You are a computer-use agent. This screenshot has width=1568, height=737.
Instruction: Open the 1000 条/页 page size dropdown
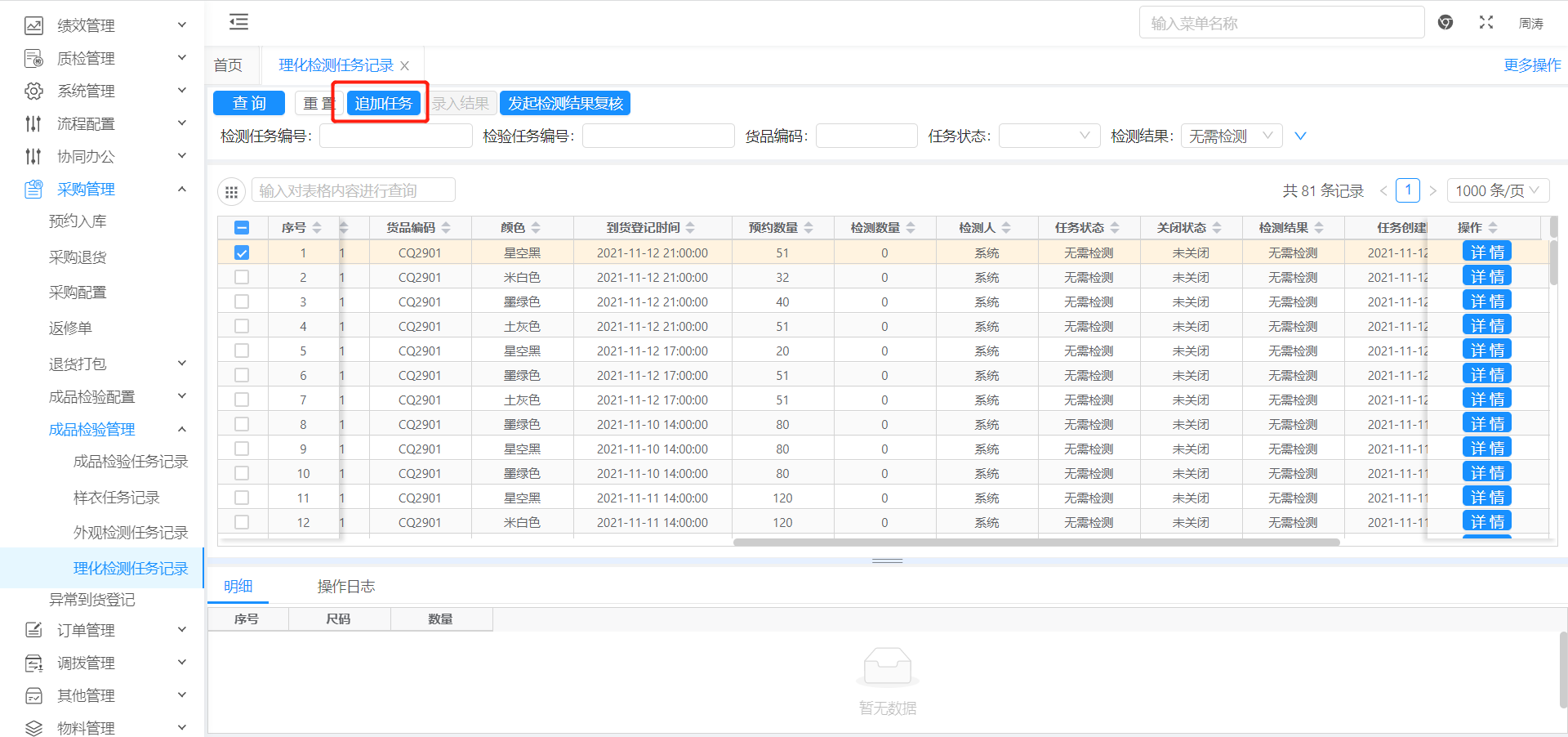[1498, 191]
